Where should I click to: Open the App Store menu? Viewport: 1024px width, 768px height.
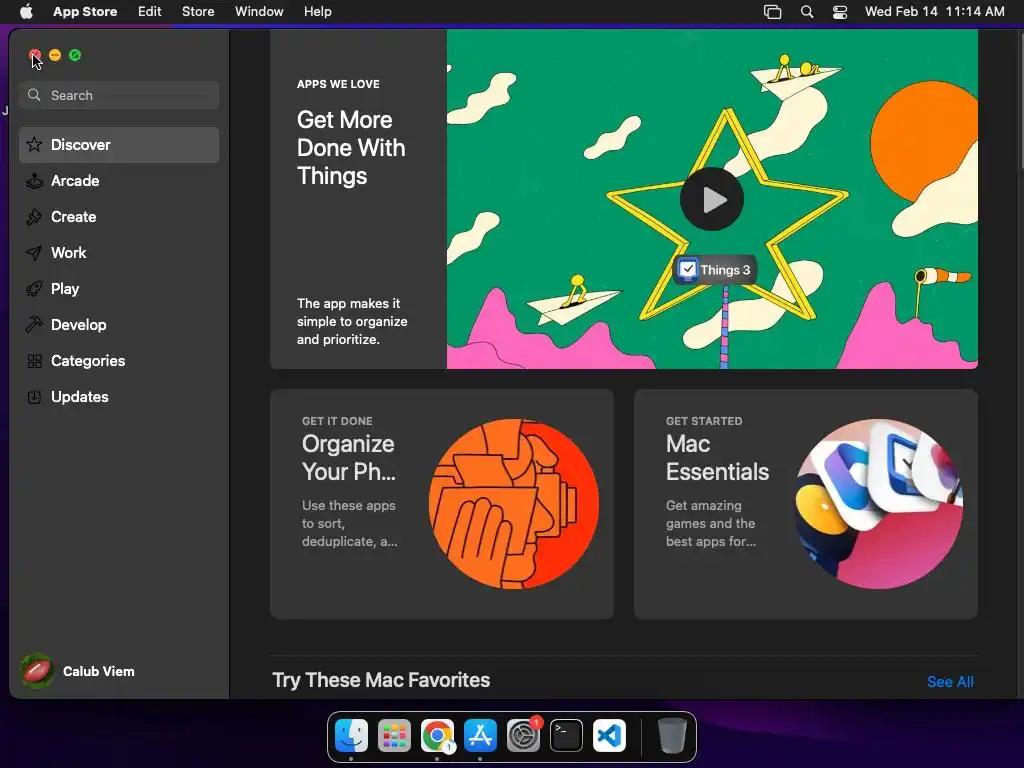pos(85,11)
